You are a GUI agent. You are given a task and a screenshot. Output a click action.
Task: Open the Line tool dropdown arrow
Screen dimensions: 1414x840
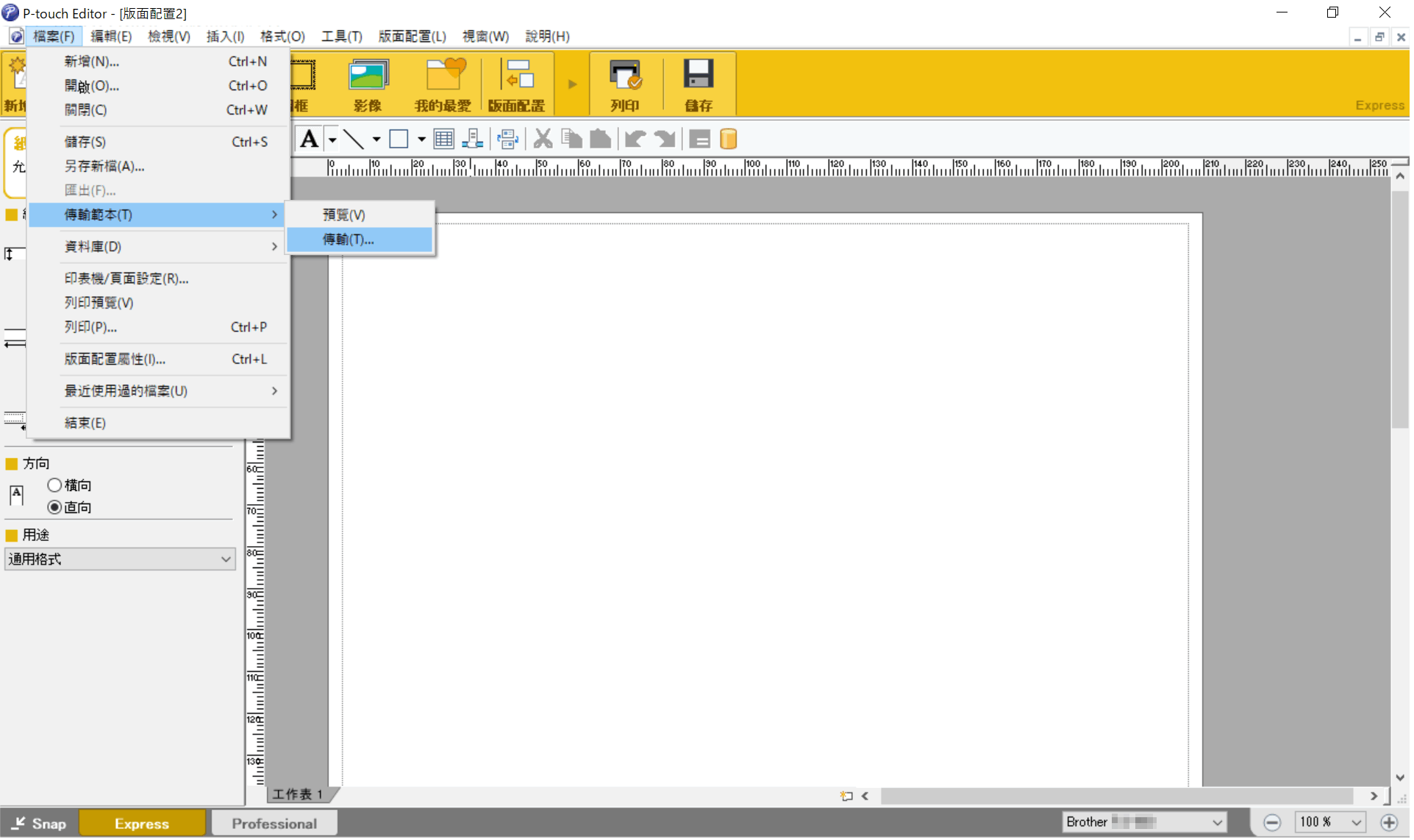pyautogui.click(x=376, y=139)
